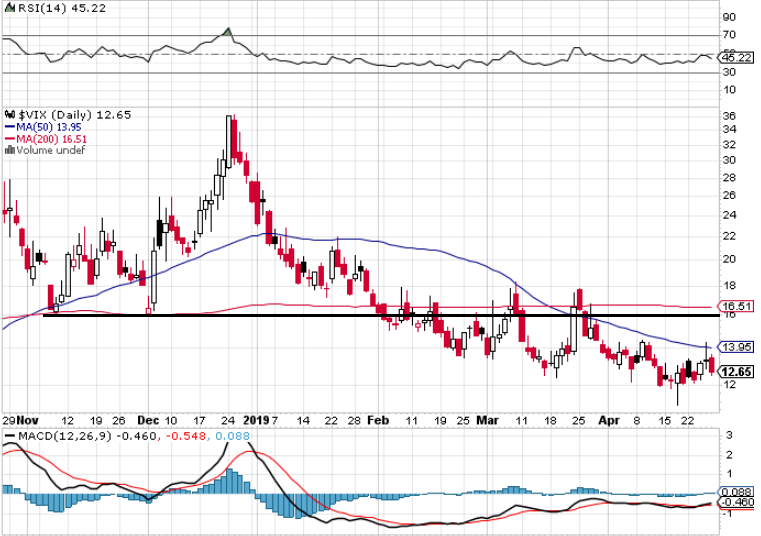Select the MA(200) red line swatch

[x=10, y=139]
